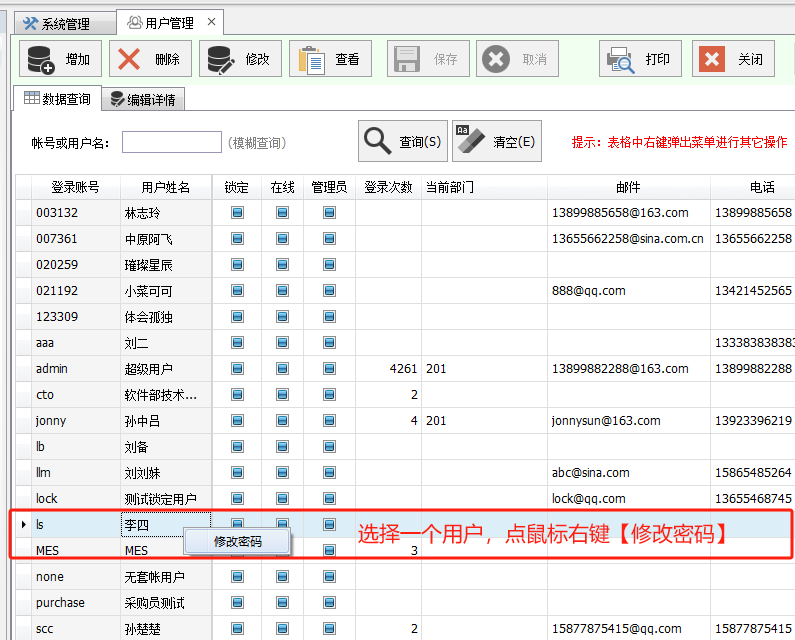The image size is (795, 640).
Task: Click the 邮件 column header
Action: pyautogui.click(x=629, y=187)
